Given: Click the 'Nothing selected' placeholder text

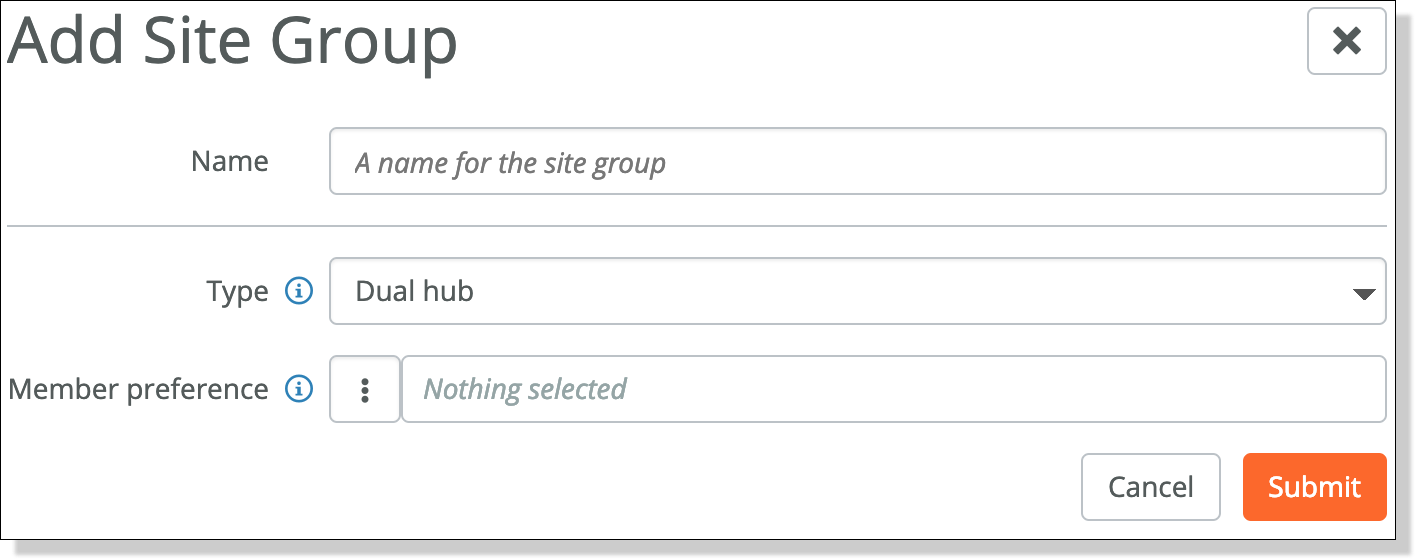Looking at the screenshot, I should 525,389.
